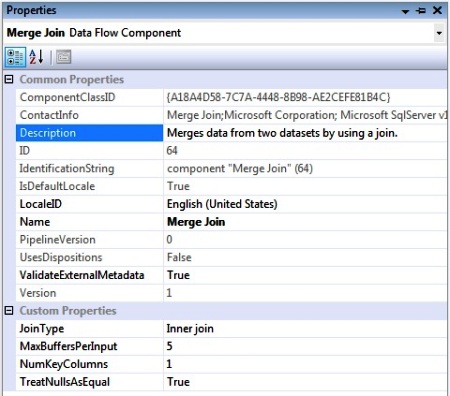Open the Merge Join component dropdown
Screen dimensions: 450x396
tap(439, 33)
